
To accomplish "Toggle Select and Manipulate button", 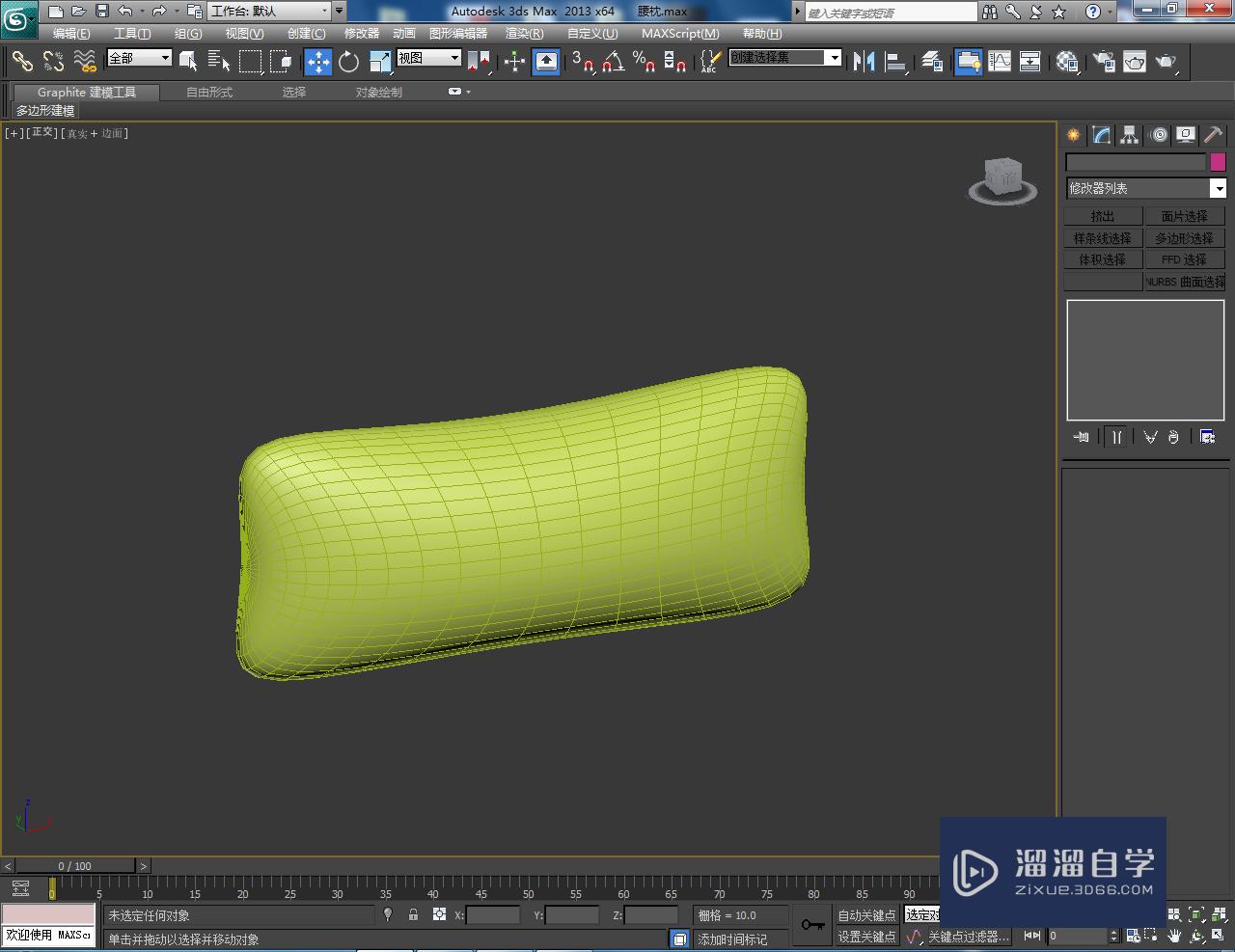I will point(514,62).
